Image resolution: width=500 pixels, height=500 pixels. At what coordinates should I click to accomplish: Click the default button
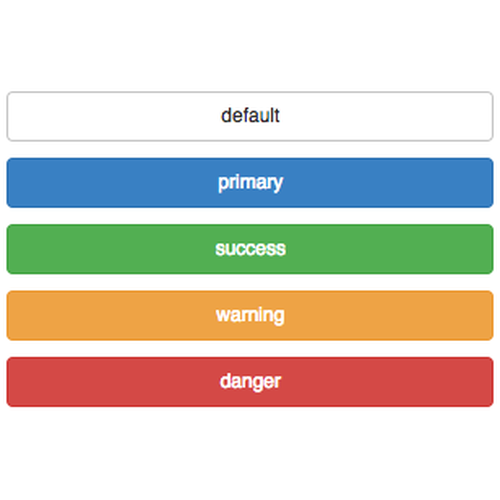pos(250,116)
